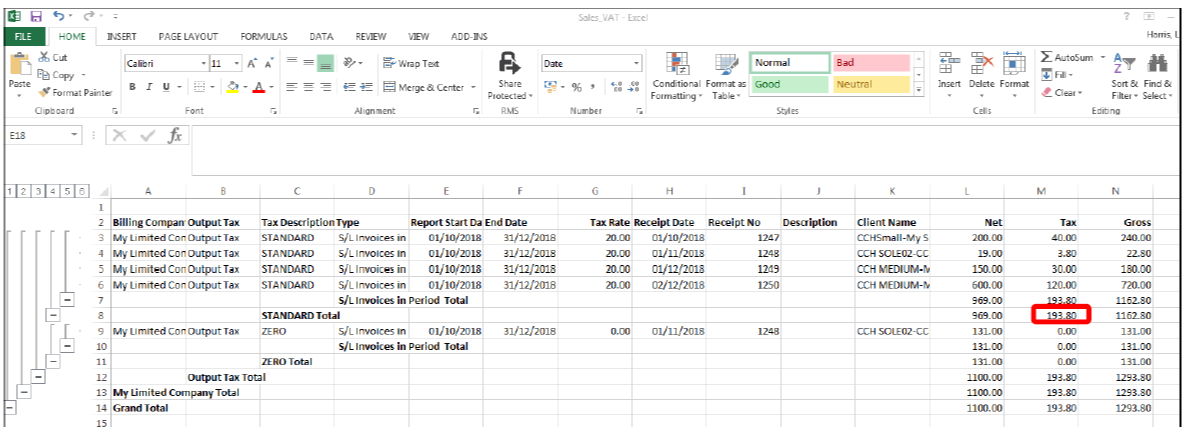Toggle Underline formatting
The width and height of the screenshot is (1183, 427).
[166, 88]
